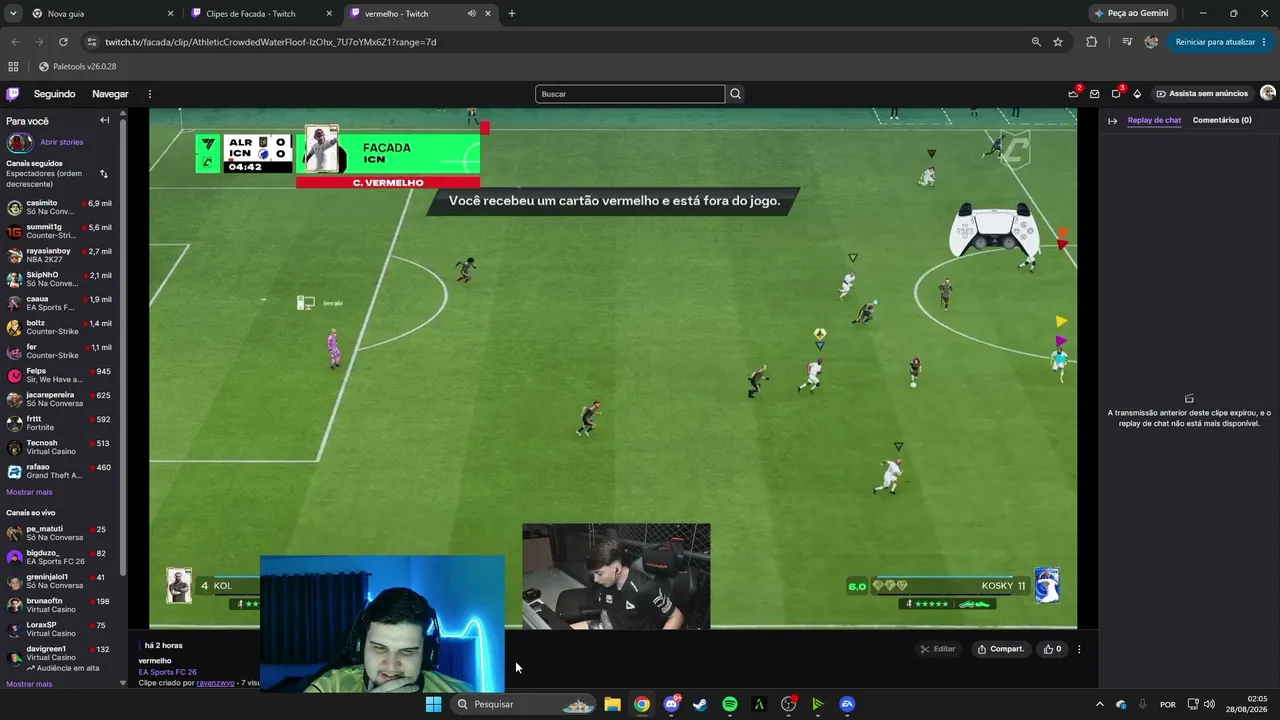
Task: Click the Get Bits diamond icon
Action: pyautogui.click(x=1137, y=94)
